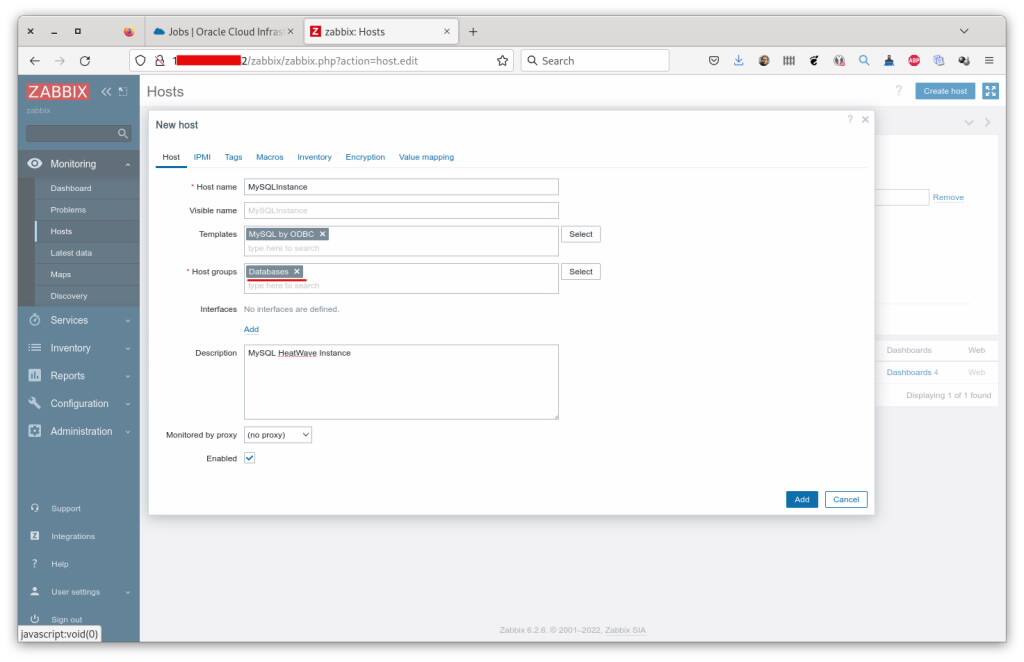Screen dimensions: 1024x662
Task: Click the Create host button
Action: click(945, 91)
